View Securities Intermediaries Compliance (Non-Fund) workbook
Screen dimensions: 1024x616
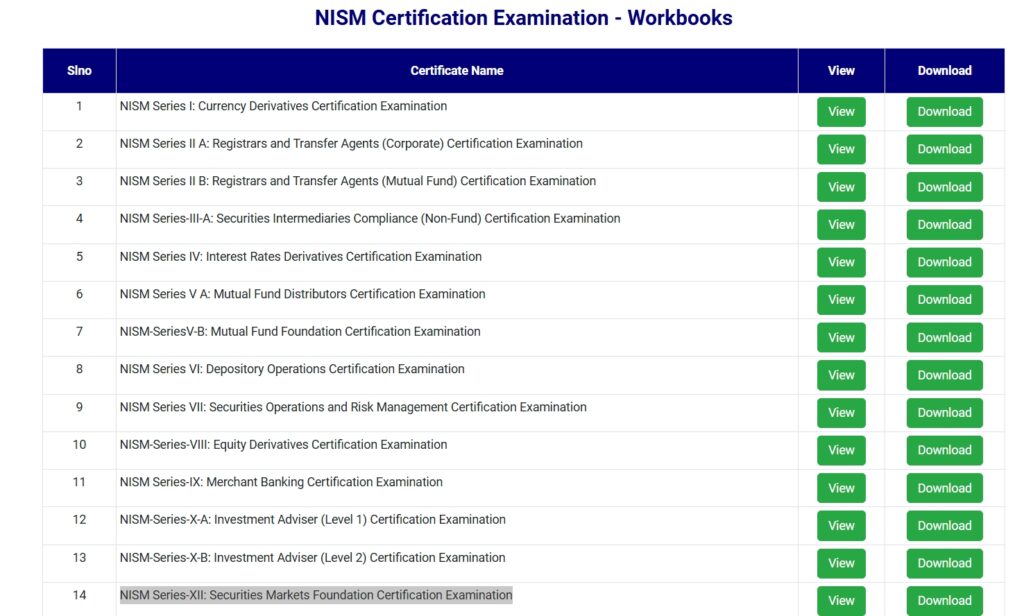click(841, 225)
